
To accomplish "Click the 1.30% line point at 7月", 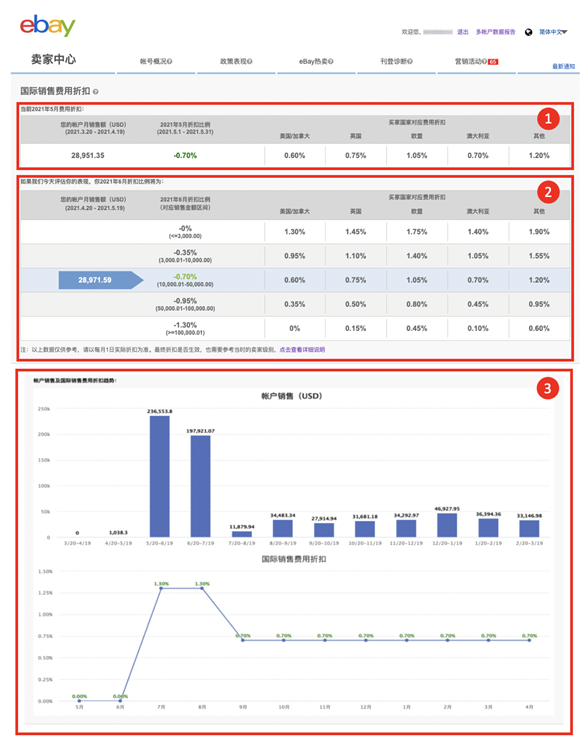I will click(x=161, y=588).
